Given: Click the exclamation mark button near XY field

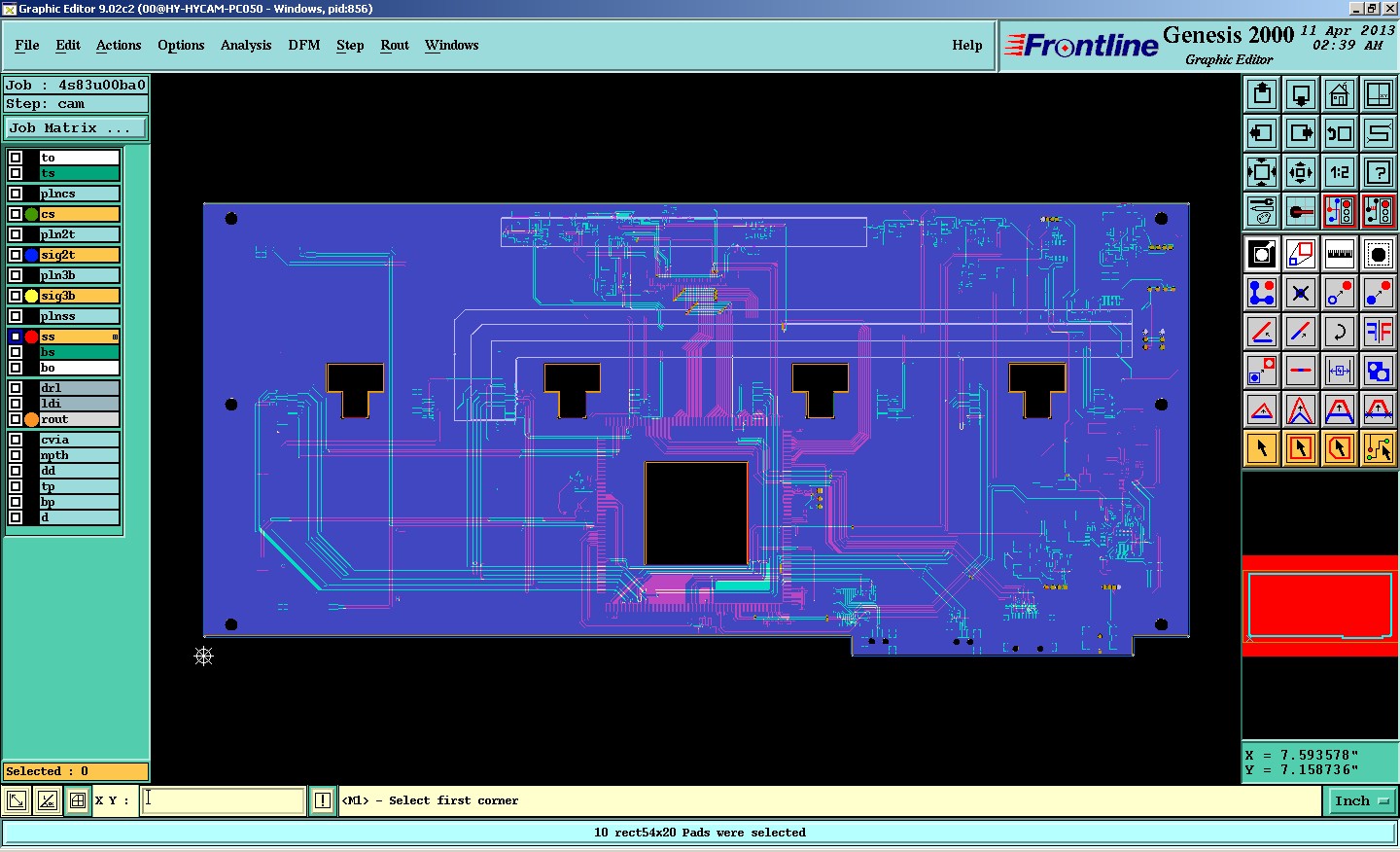Looking at the screenshot, I should tap(323, 800).
